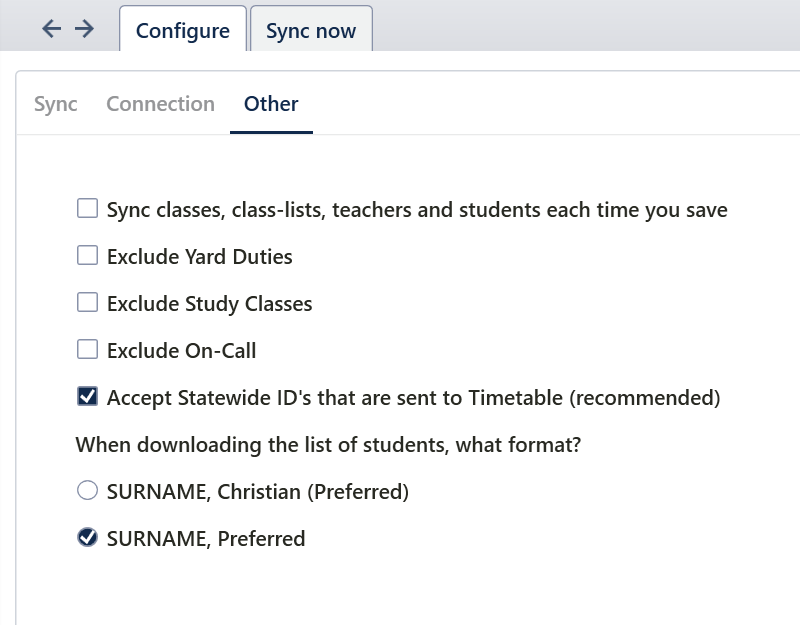Enable sync classes each time you save checkbox
Screen dimensions: 800x625
(88, 209)
